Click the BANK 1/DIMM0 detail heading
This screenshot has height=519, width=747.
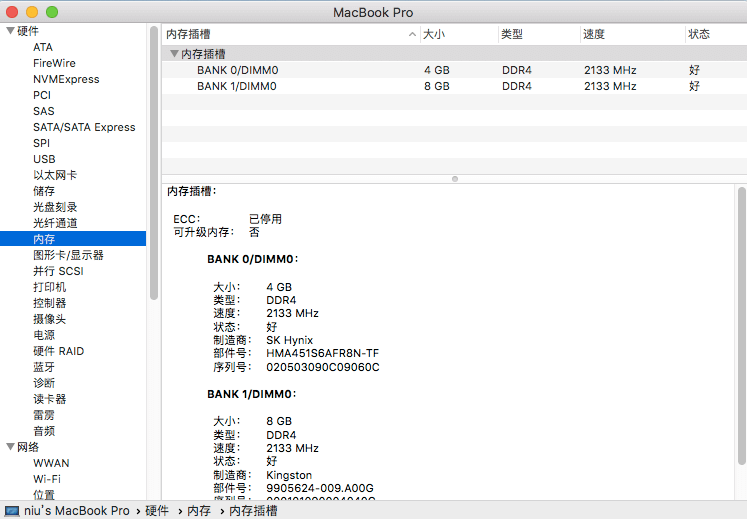pos(252,394)
